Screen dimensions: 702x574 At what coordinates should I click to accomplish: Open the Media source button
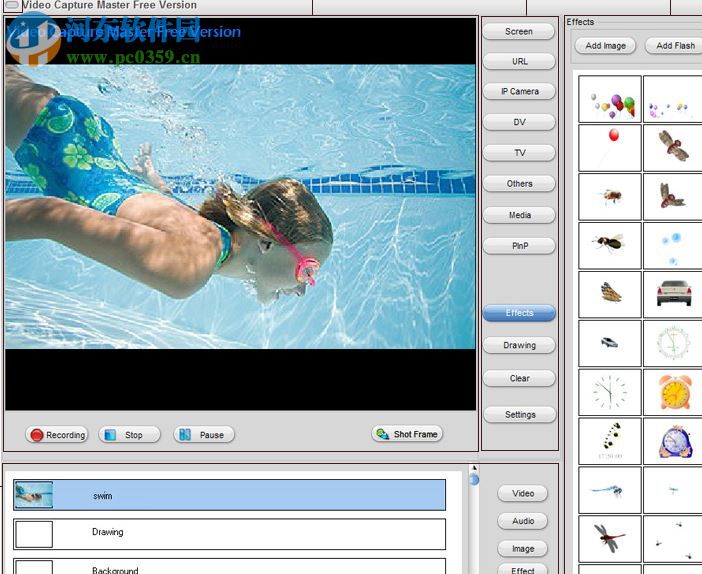pyautogui.click(x=519, y=215)
